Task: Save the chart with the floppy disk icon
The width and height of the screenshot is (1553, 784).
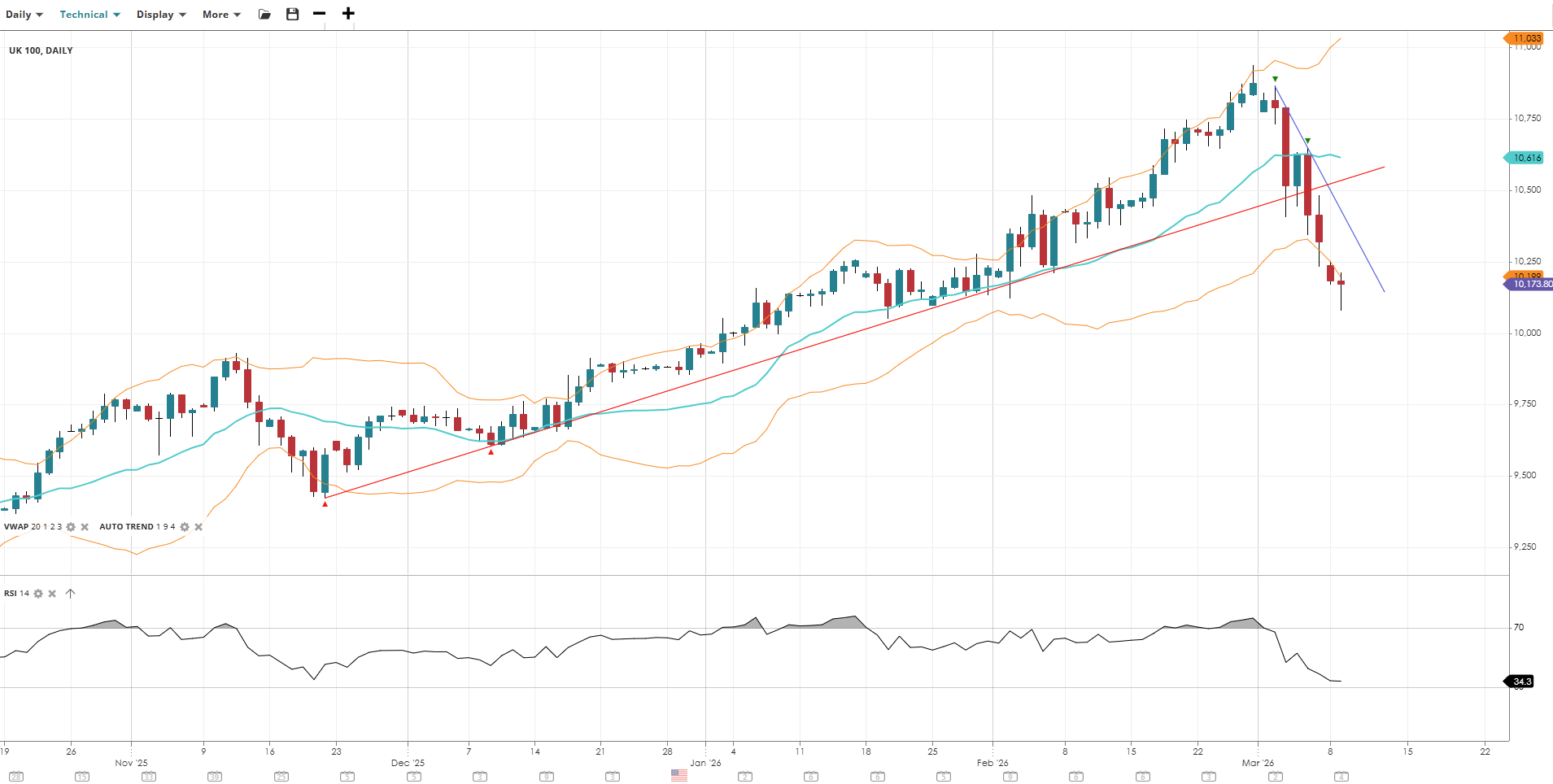Action: click(293, 14)
